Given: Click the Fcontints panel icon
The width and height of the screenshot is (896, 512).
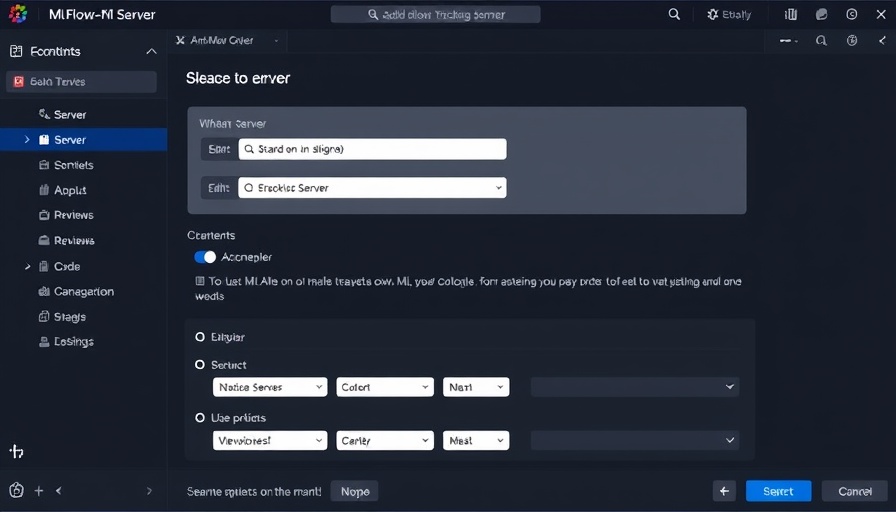Looking at the screenshot, I should click(x=16, y=51).
